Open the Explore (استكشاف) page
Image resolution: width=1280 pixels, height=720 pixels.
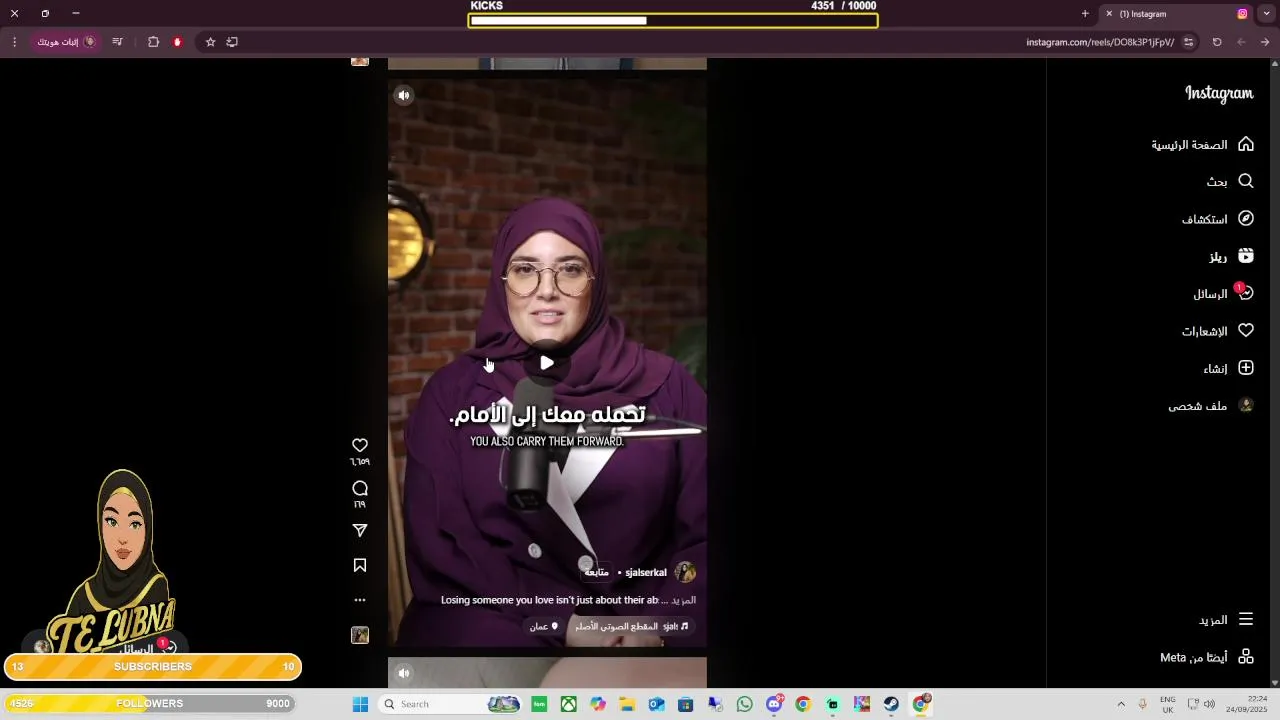(1218, 219)
